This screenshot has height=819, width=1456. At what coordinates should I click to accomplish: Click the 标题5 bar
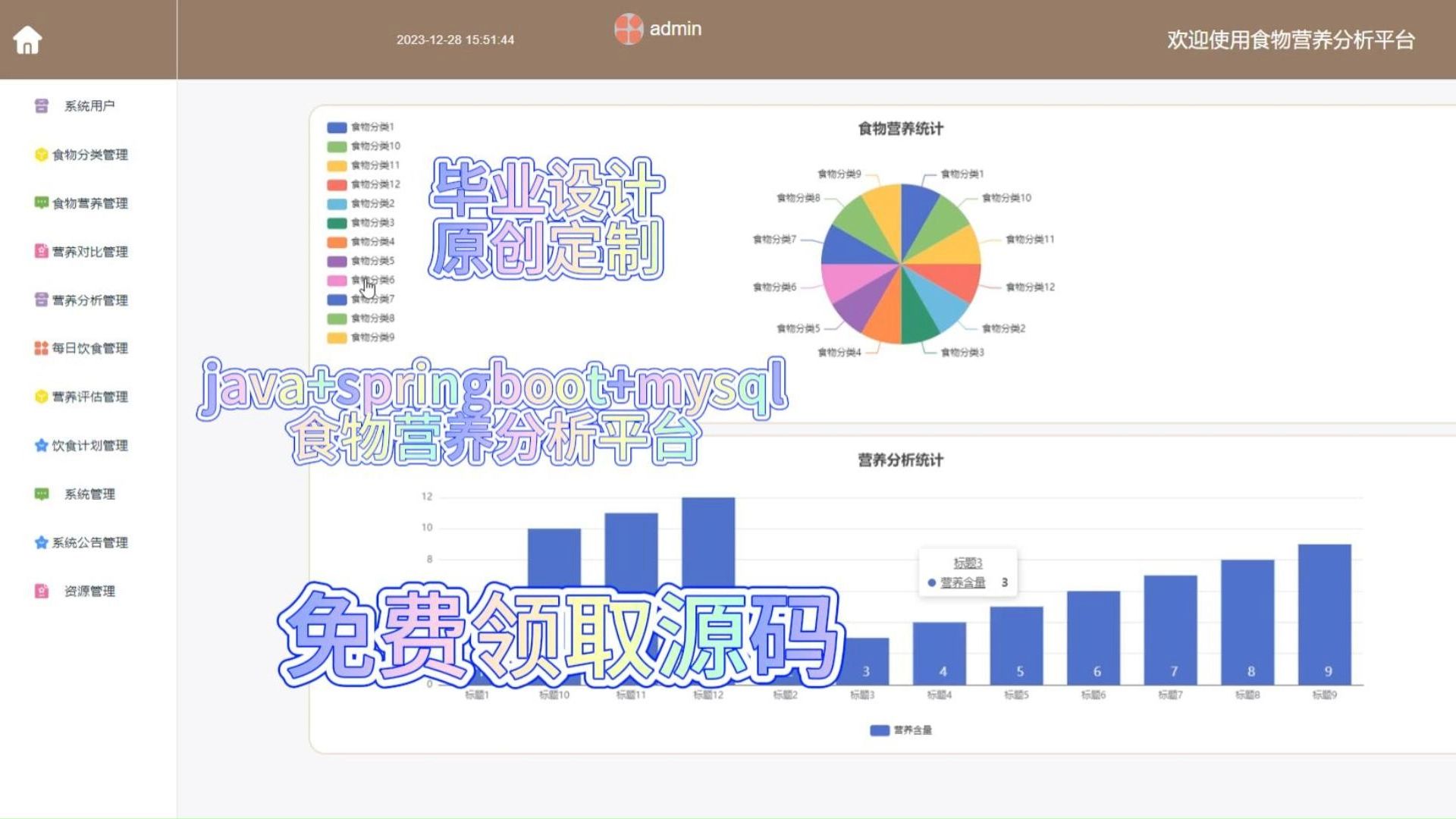point(1016,645)
